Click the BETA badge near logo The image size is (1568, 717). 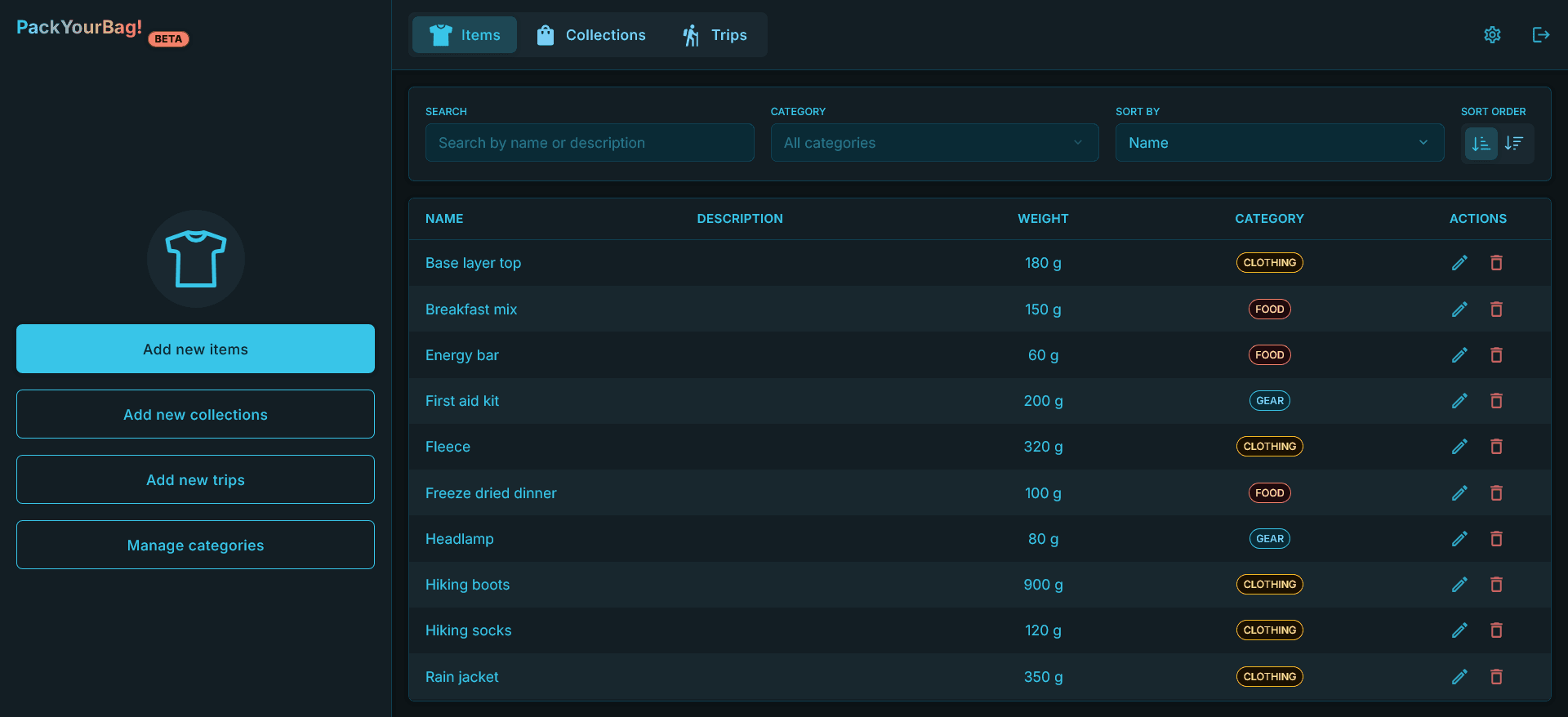168,39
